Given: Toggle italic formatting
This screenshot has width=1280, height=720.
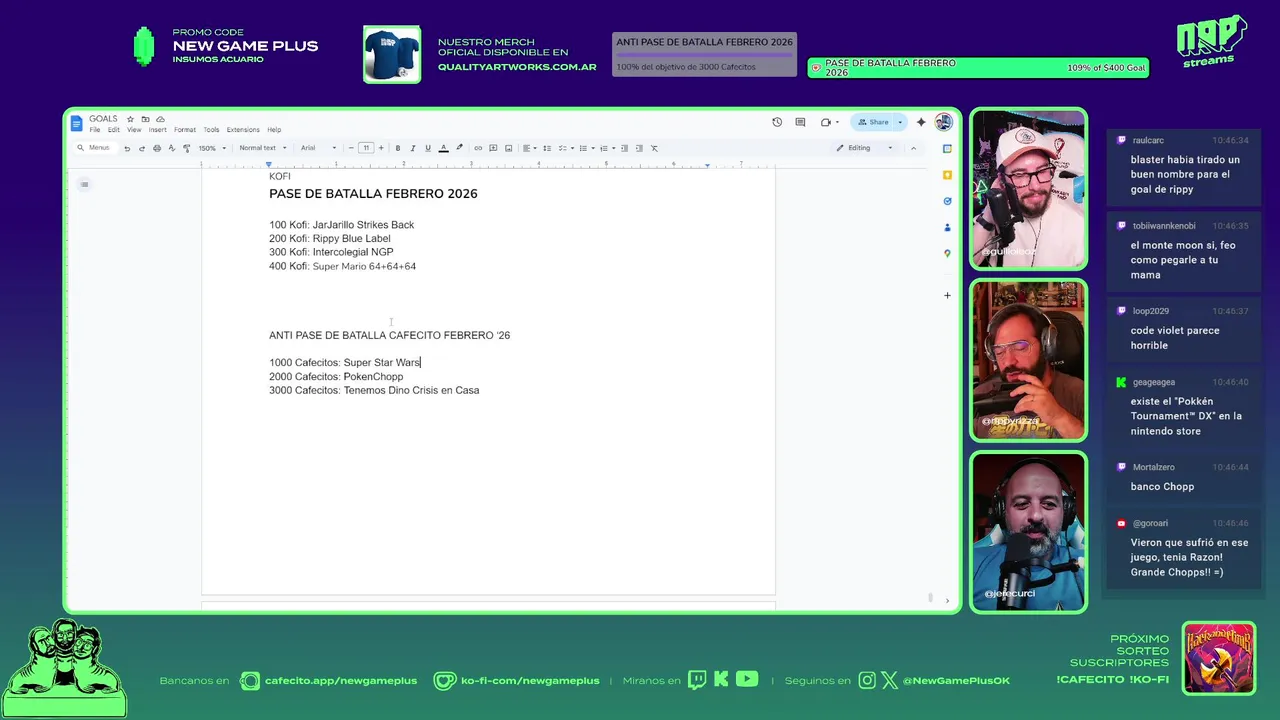Looking at the screenshot, I should click(413, 148).
